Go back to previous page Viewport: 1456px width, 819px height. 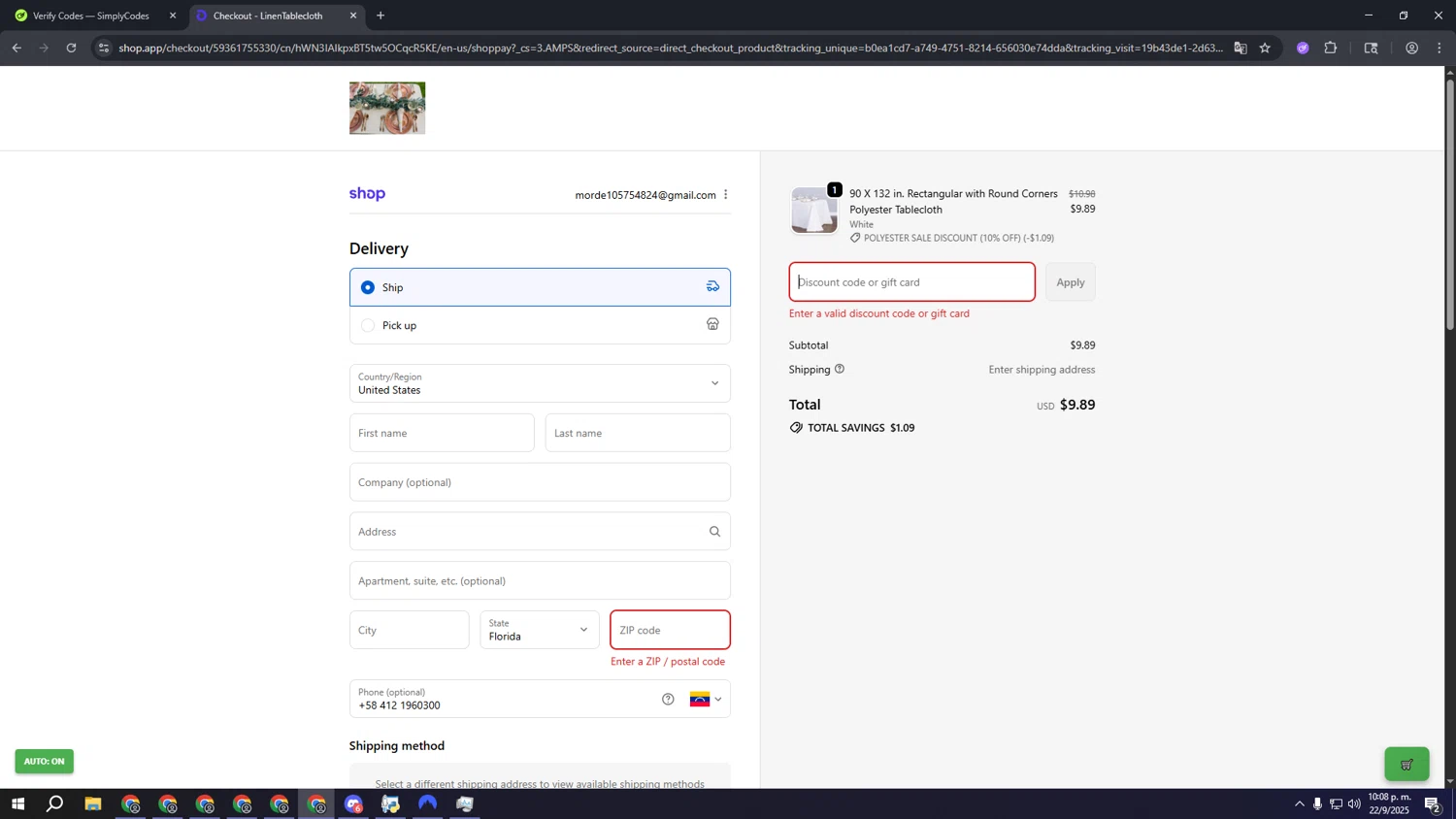[17, 48]
